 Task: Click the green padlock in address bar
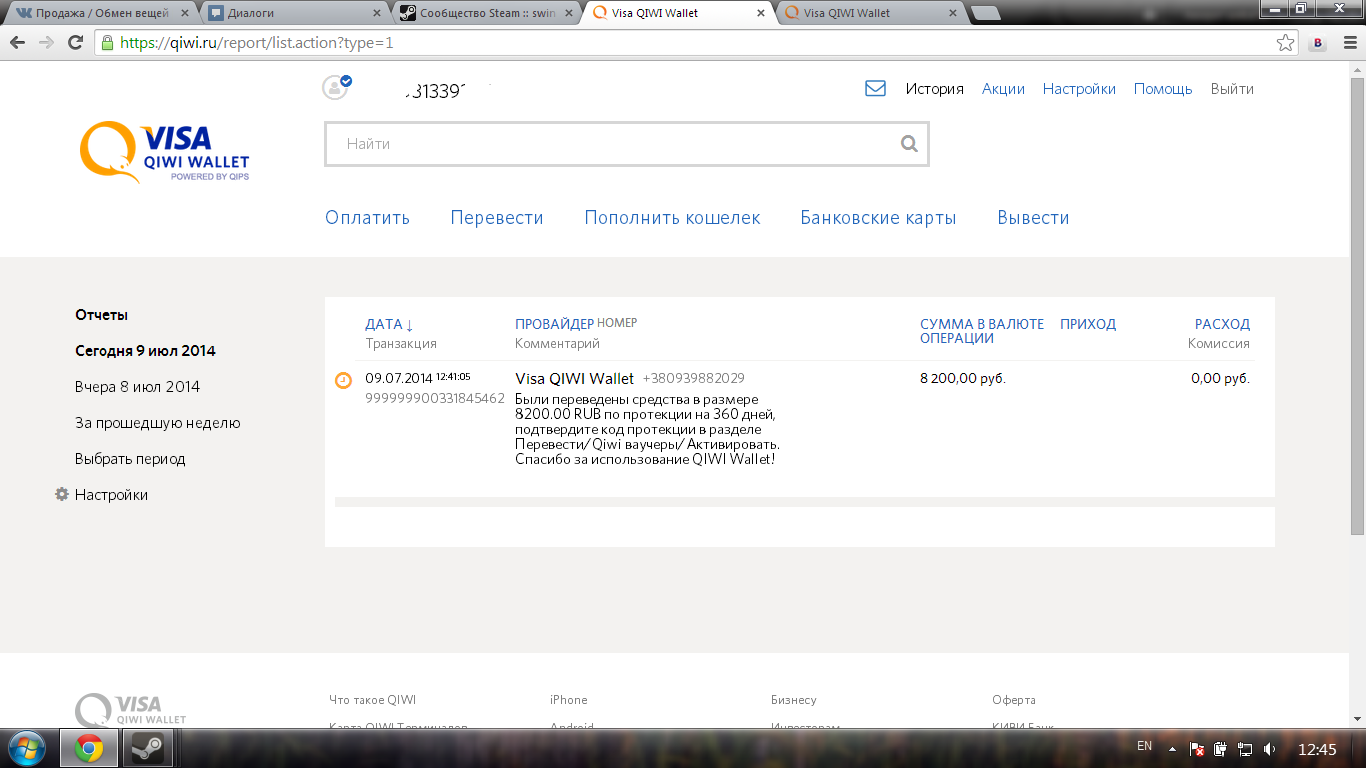pyautogui.click(x=107, y=43)
